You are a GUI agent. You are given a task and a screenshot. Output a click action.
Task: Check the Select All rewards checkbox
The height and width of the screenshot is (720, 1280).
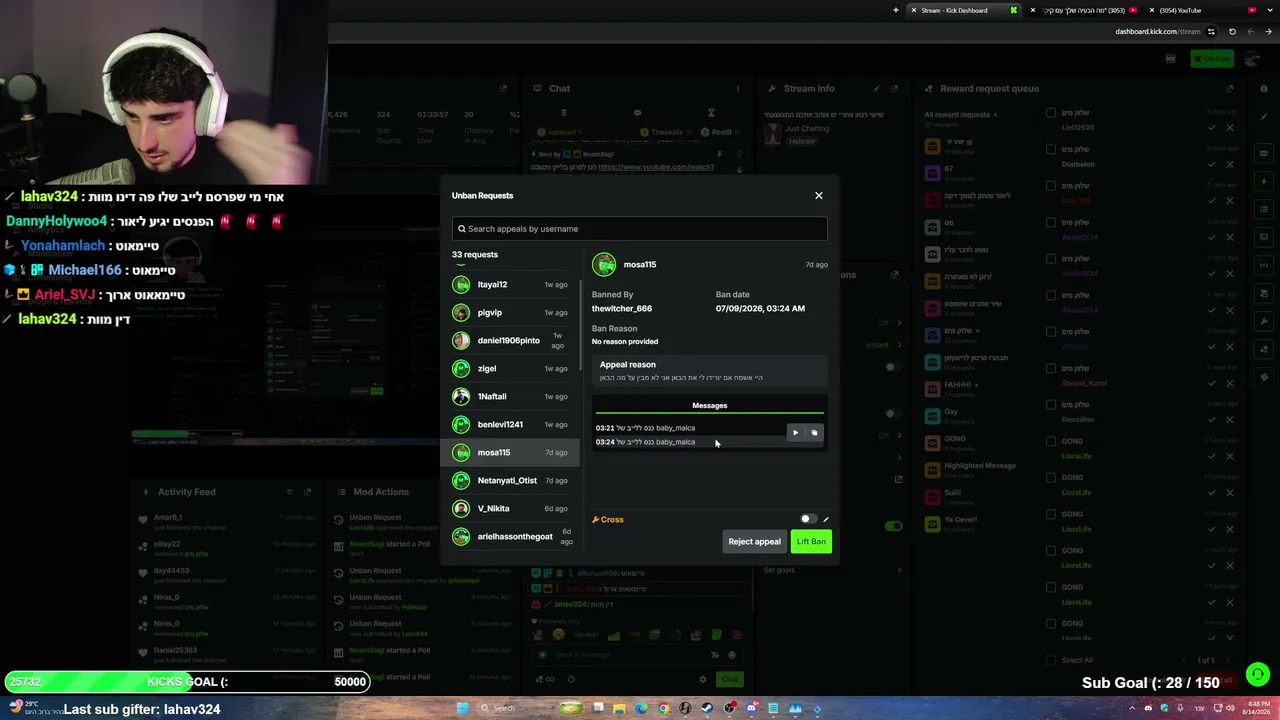click(x=1051, y=660)
